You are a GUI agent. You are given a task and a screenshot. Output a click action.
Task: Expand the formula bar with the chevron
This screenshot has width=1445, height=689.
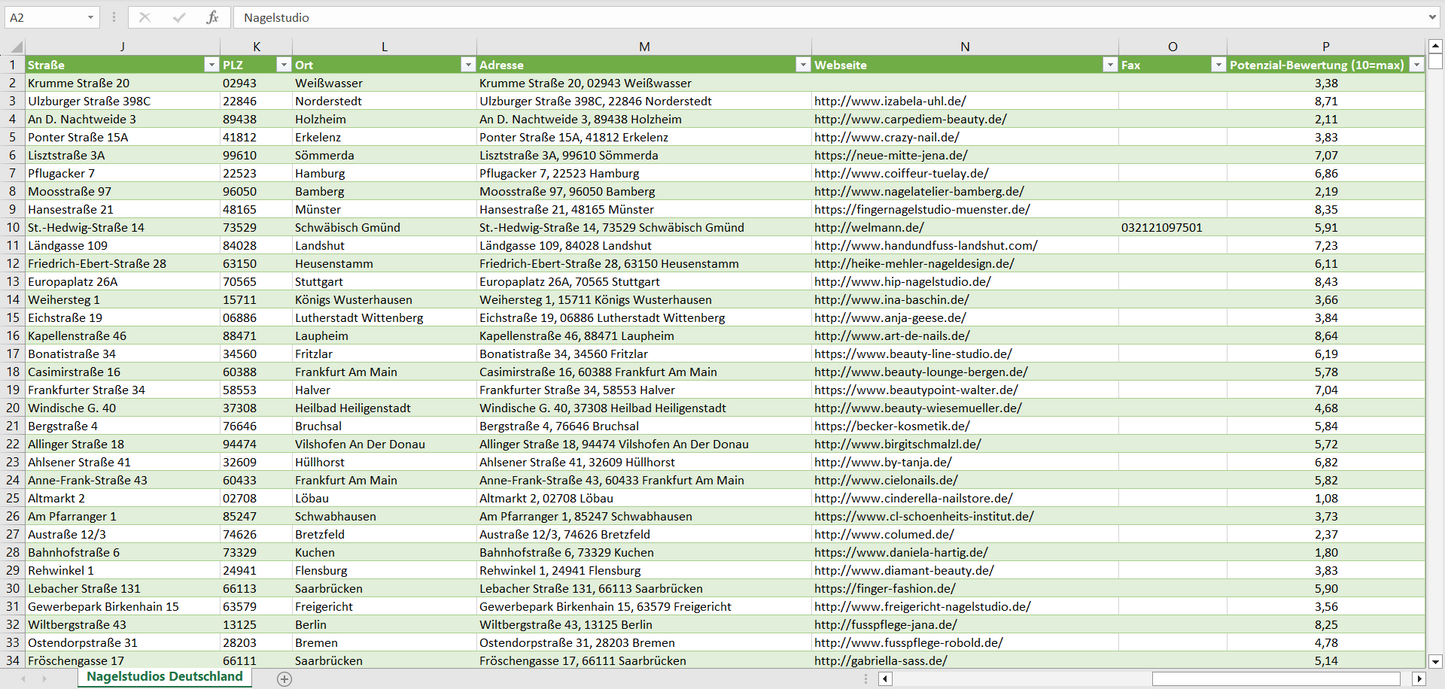click(x=1433, y=18)
